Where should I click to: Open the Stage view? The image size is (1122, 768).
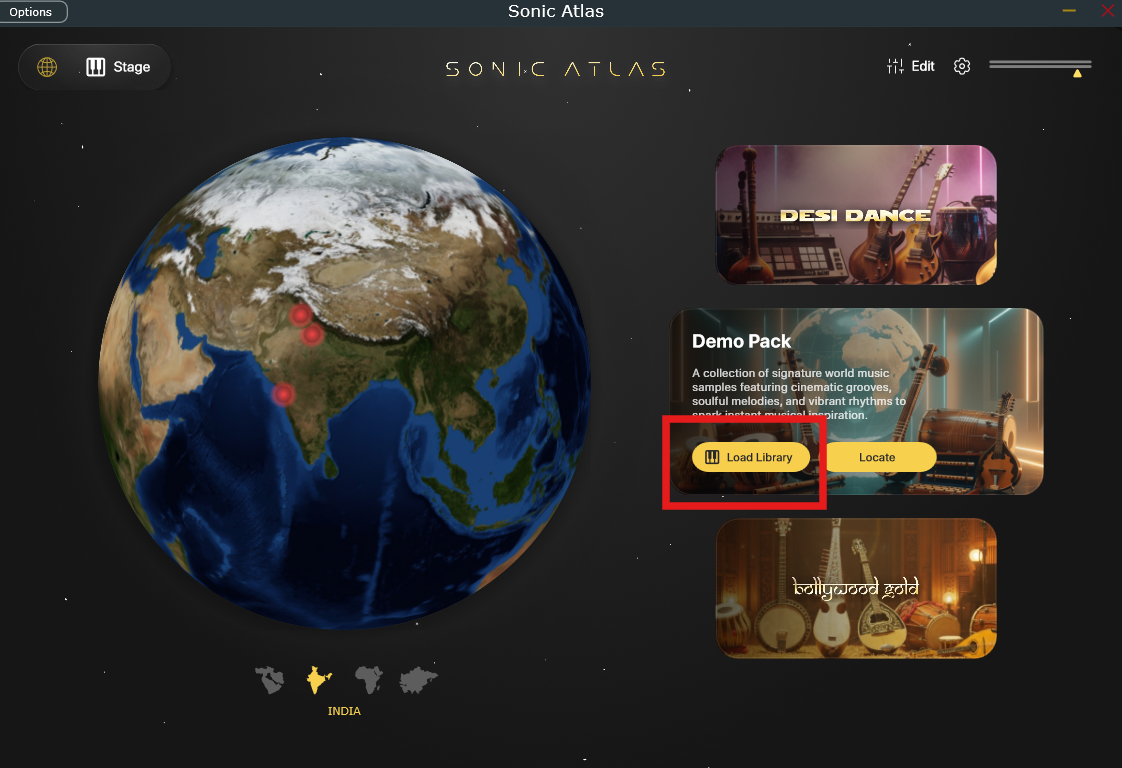click(x=118, y=67)
